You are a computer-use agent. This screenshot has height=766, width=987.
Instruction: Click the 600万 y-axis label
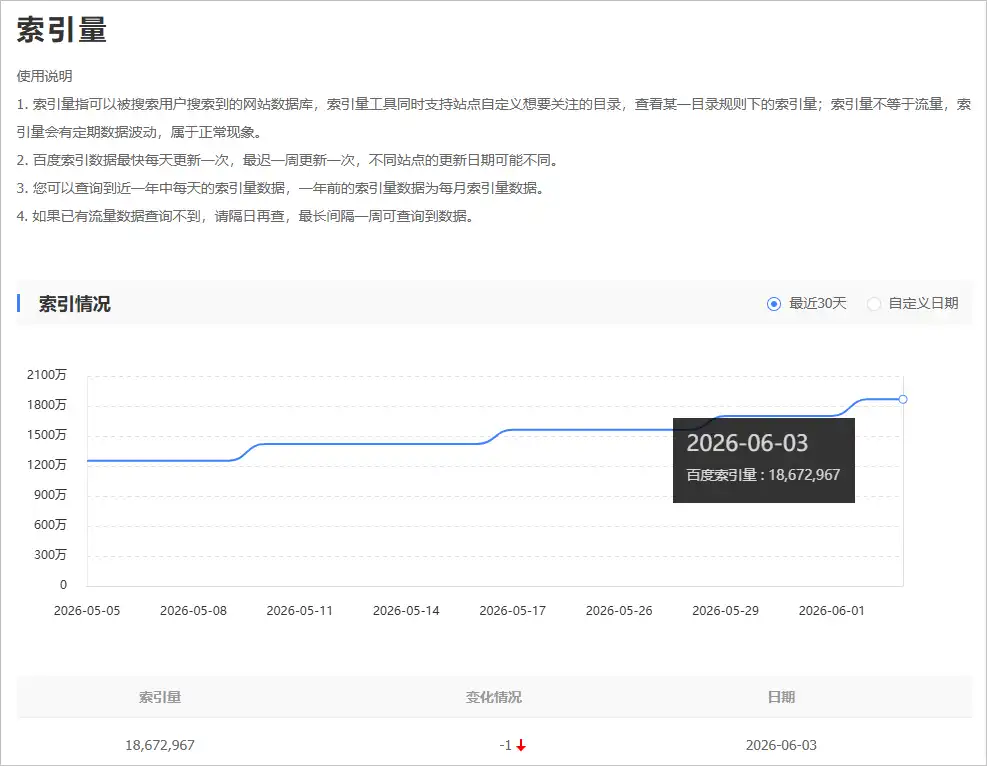pyautogui.click(x=50, y=525)
